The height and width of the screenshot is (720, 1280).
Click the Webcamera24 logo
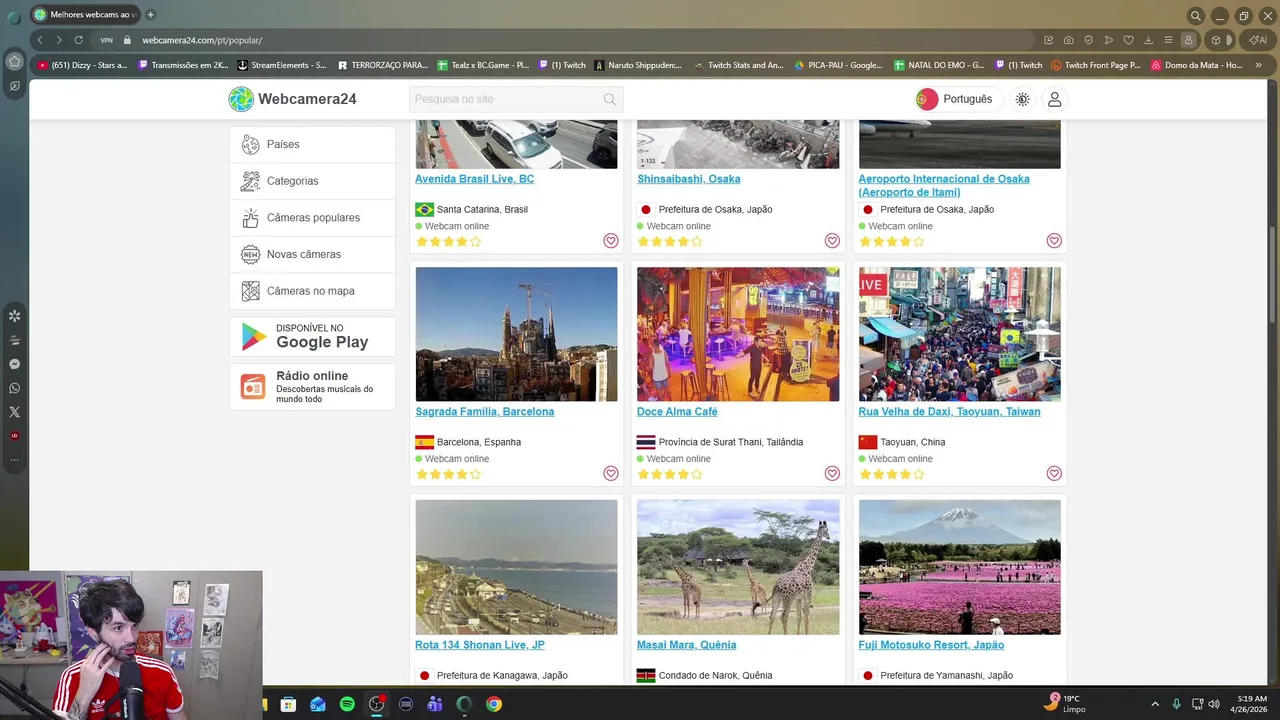[x=292, y=99]
